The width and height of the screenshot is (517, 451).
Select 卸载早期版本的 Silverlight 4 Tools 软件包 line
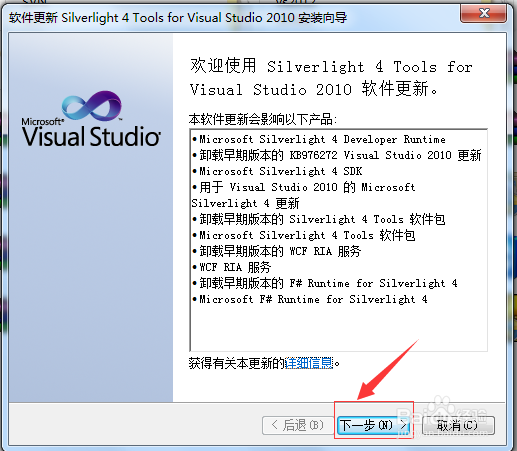click(x=319, y=219)
